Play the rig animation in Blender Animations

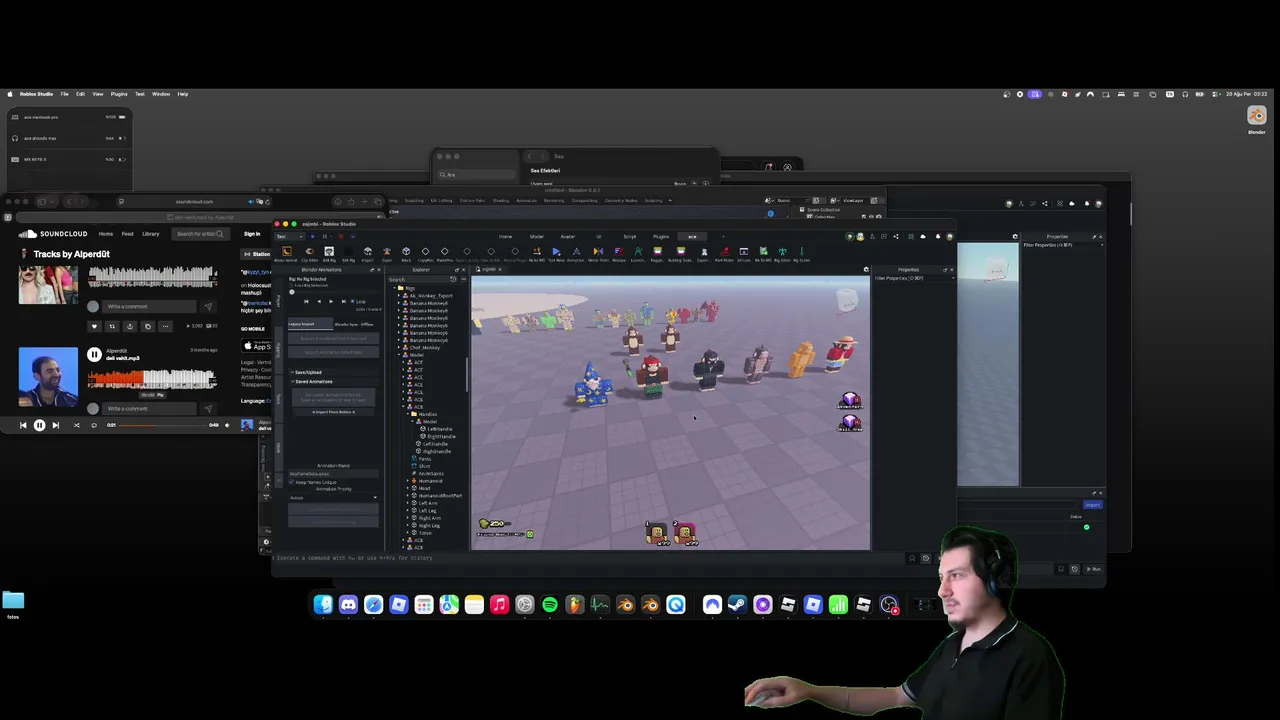pos(331,301)
